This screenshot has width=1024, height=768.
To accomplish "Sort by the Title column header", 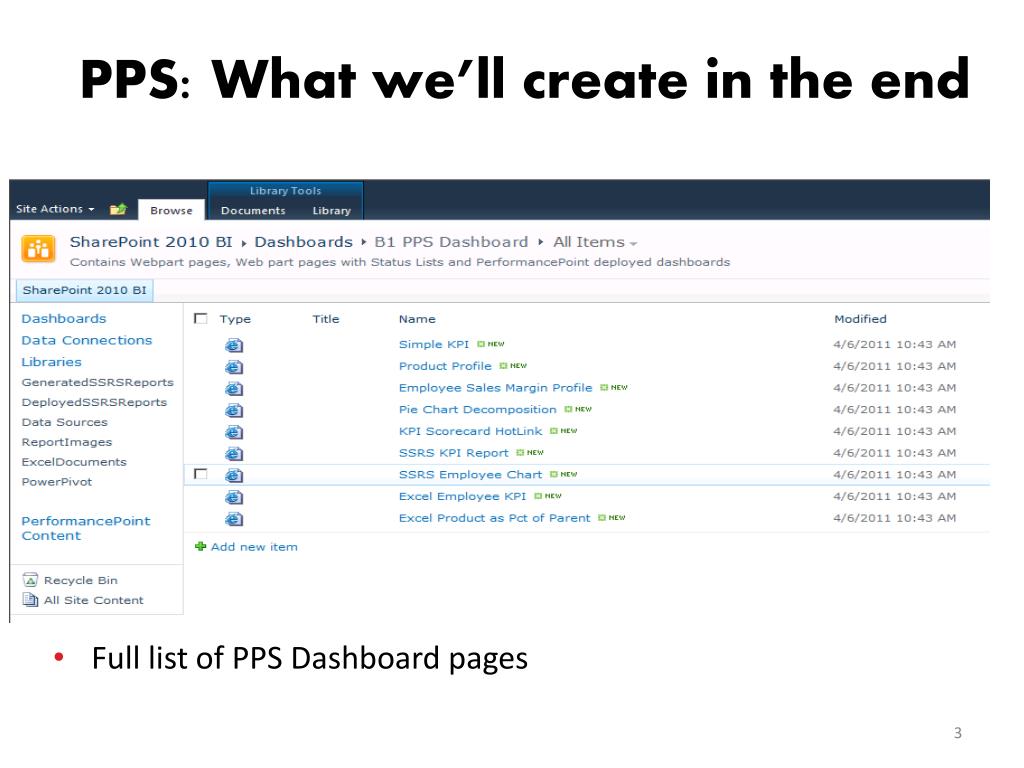I will (x=325, y=319).
